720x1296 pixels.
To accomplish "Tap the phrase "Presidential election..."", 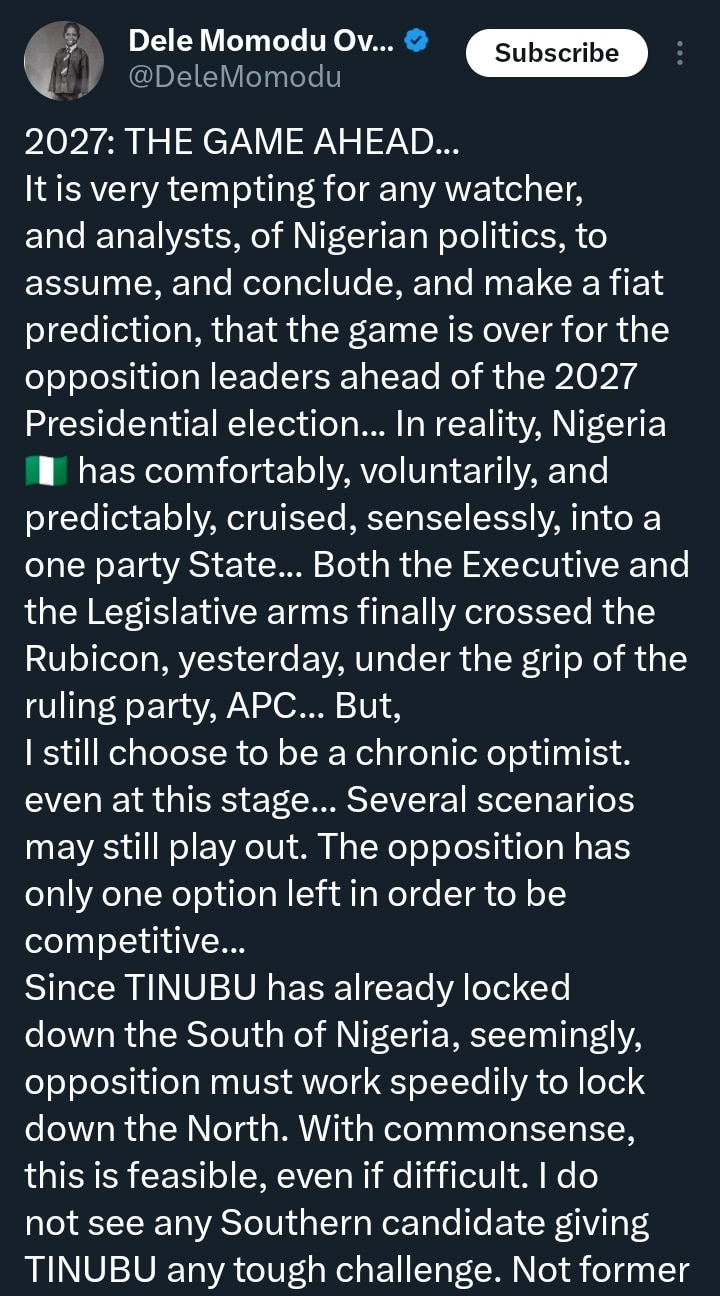I will [x=205, y=424].
